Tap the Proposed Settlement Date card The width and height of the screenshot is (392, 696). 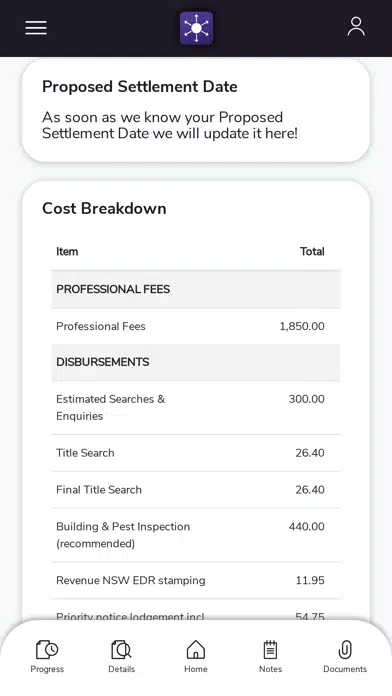pyautogui.click(x=196, y=111)
